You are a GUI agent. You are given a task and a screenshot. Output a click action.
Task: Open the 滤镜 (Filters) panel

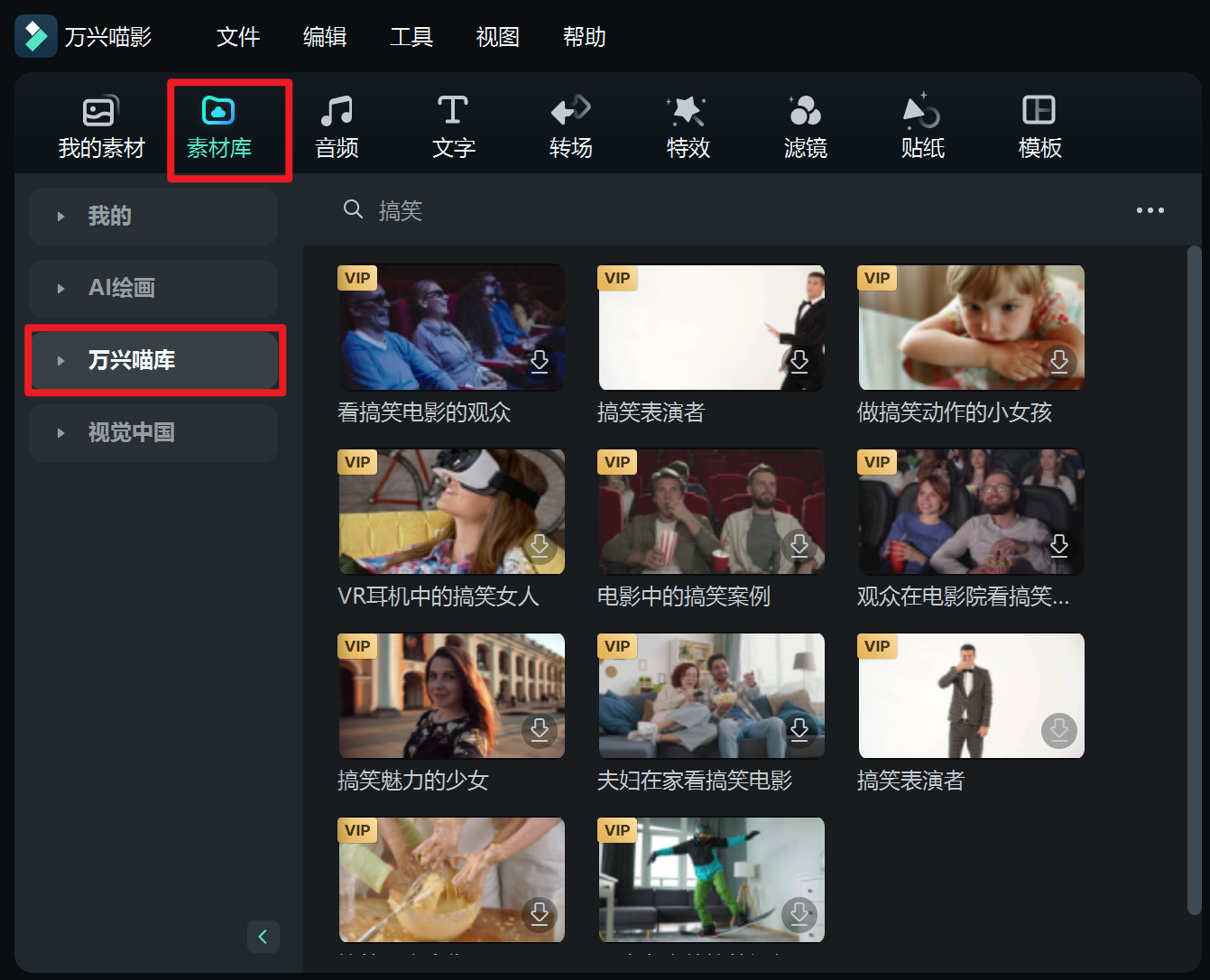[x=805, y=125]
